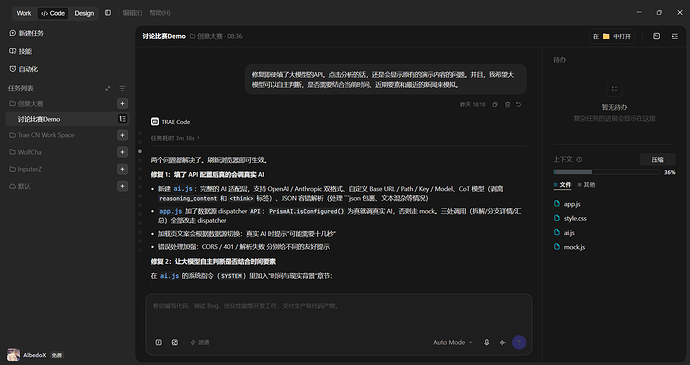
Task: Open the list icon on 讨论比赛Demo row
Action: point(122,119)
